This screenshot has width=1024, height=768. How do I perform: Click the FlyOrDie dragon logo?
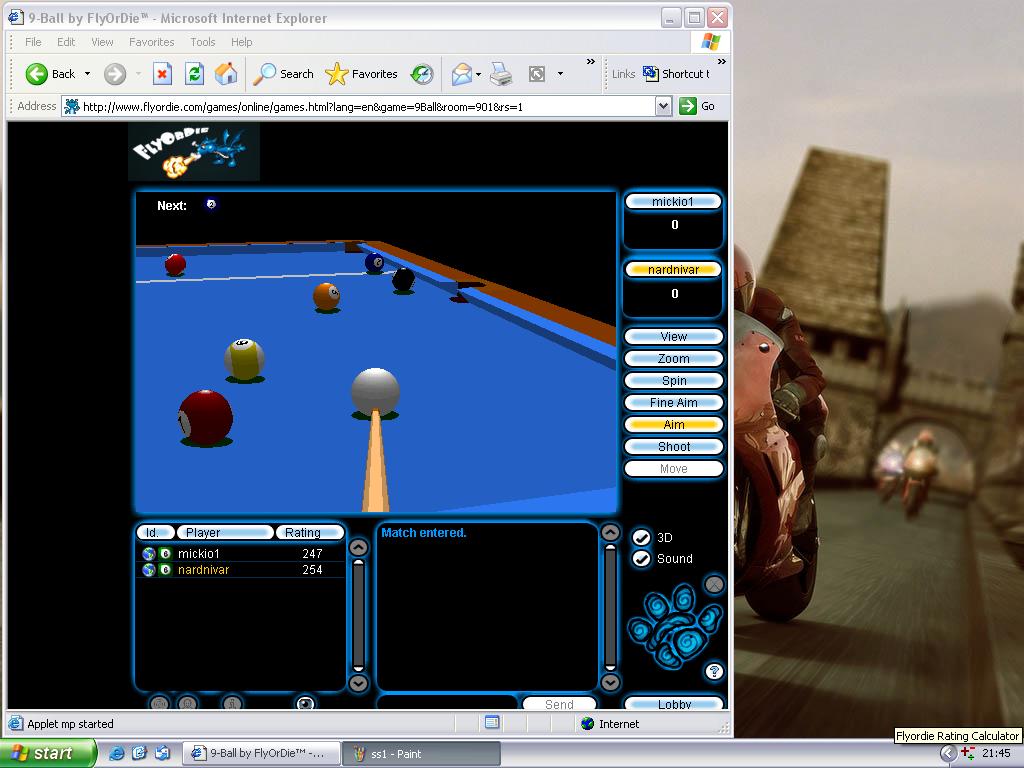pyautogui.click(x=194, y=152)
